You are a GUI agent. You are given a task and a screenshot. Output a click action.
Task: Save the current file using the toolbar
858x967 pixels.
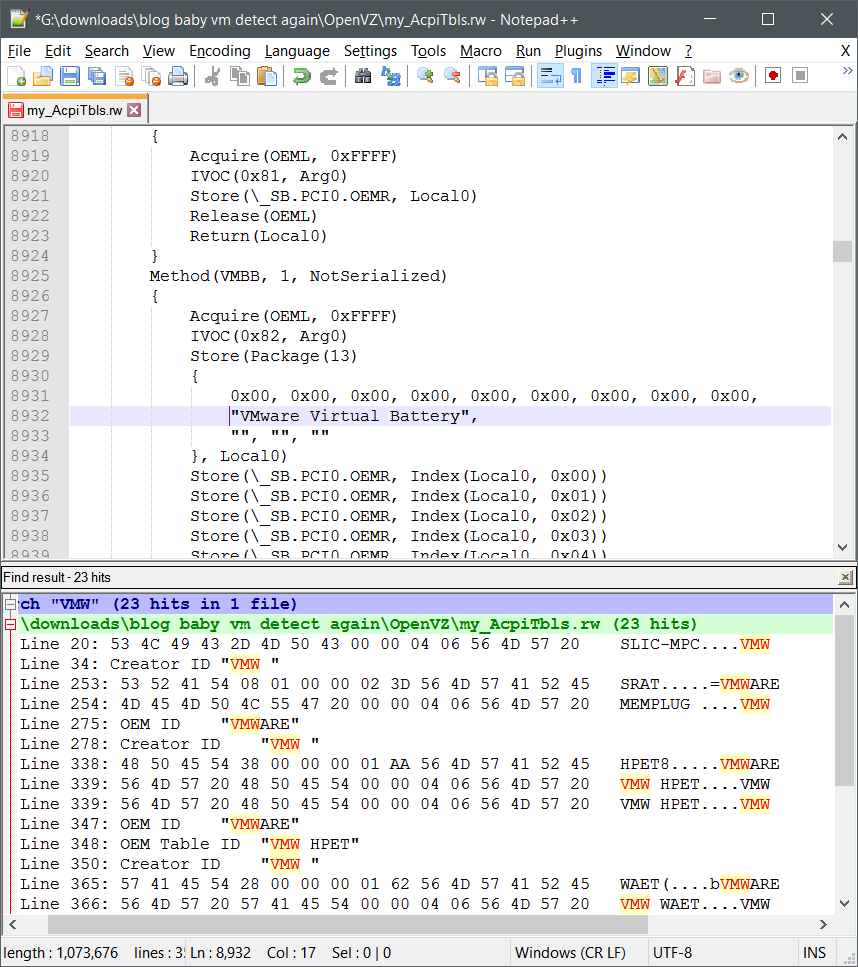(70, 76)
